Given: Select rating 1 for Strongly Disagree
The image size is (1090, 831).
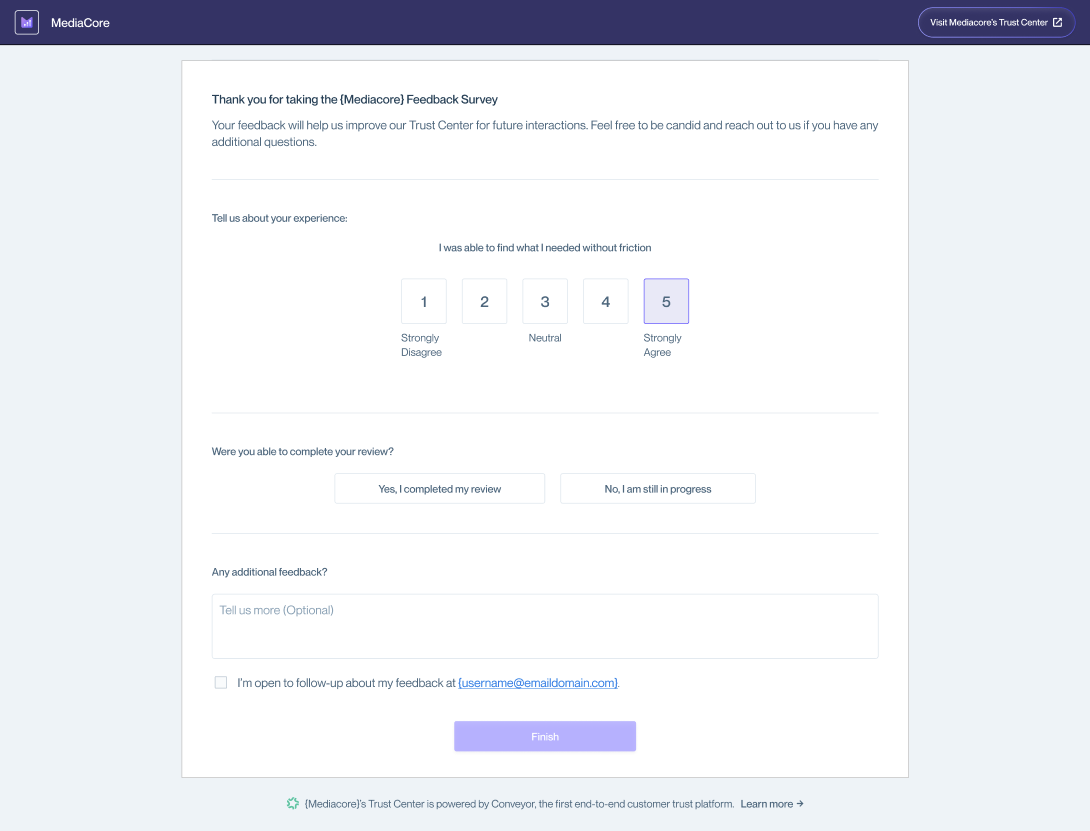Looking at the screenshot, I should [x=424, y=300].
